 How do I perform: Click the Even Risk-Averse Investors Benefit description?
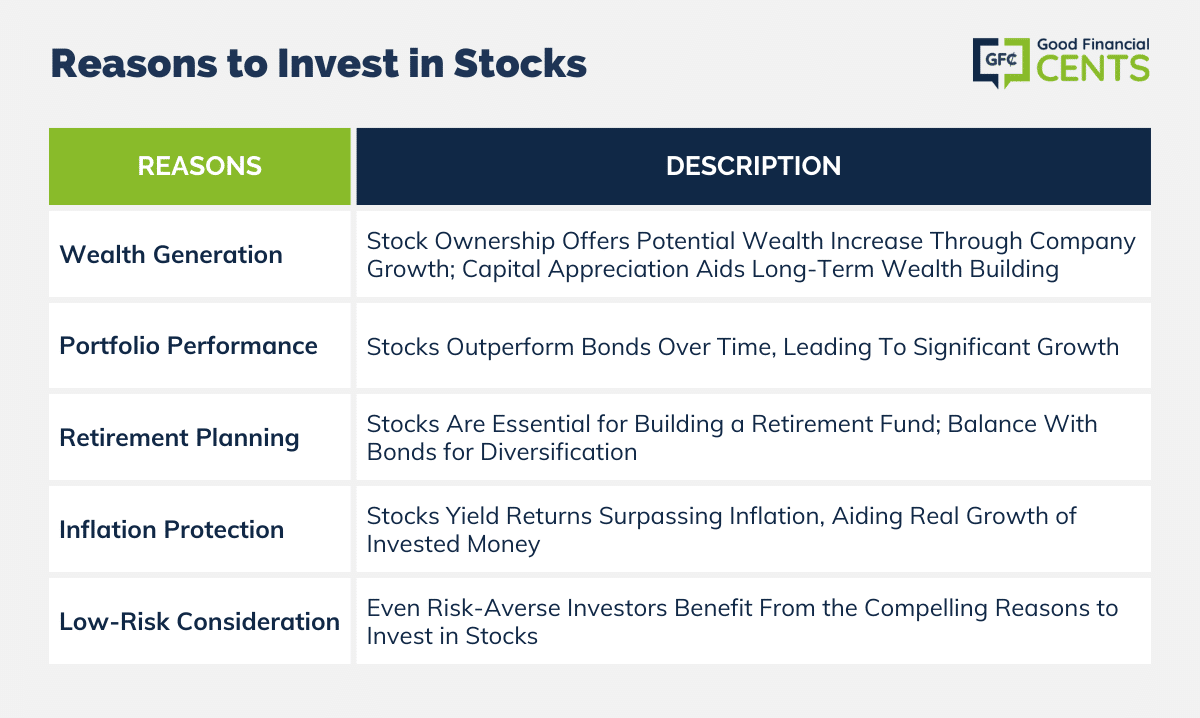(x=742, y=622)
